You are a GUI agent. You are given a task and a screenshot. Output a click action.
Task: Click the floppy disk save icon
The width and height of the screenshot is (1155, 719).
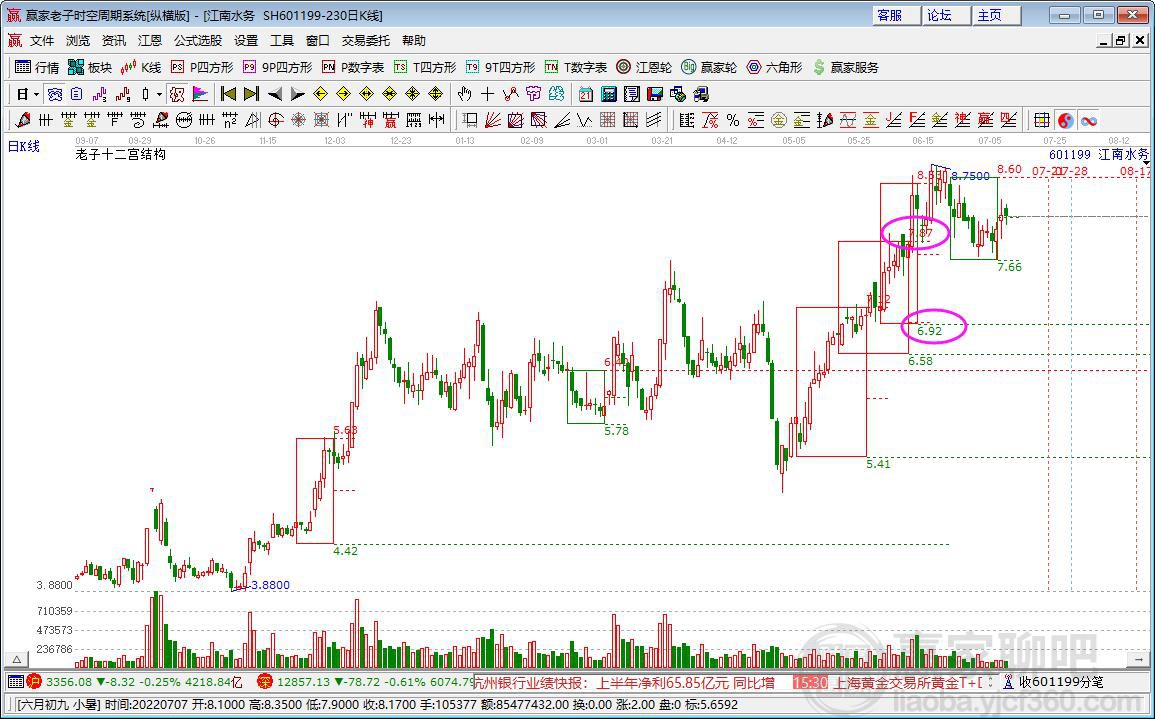coord(655,94)
